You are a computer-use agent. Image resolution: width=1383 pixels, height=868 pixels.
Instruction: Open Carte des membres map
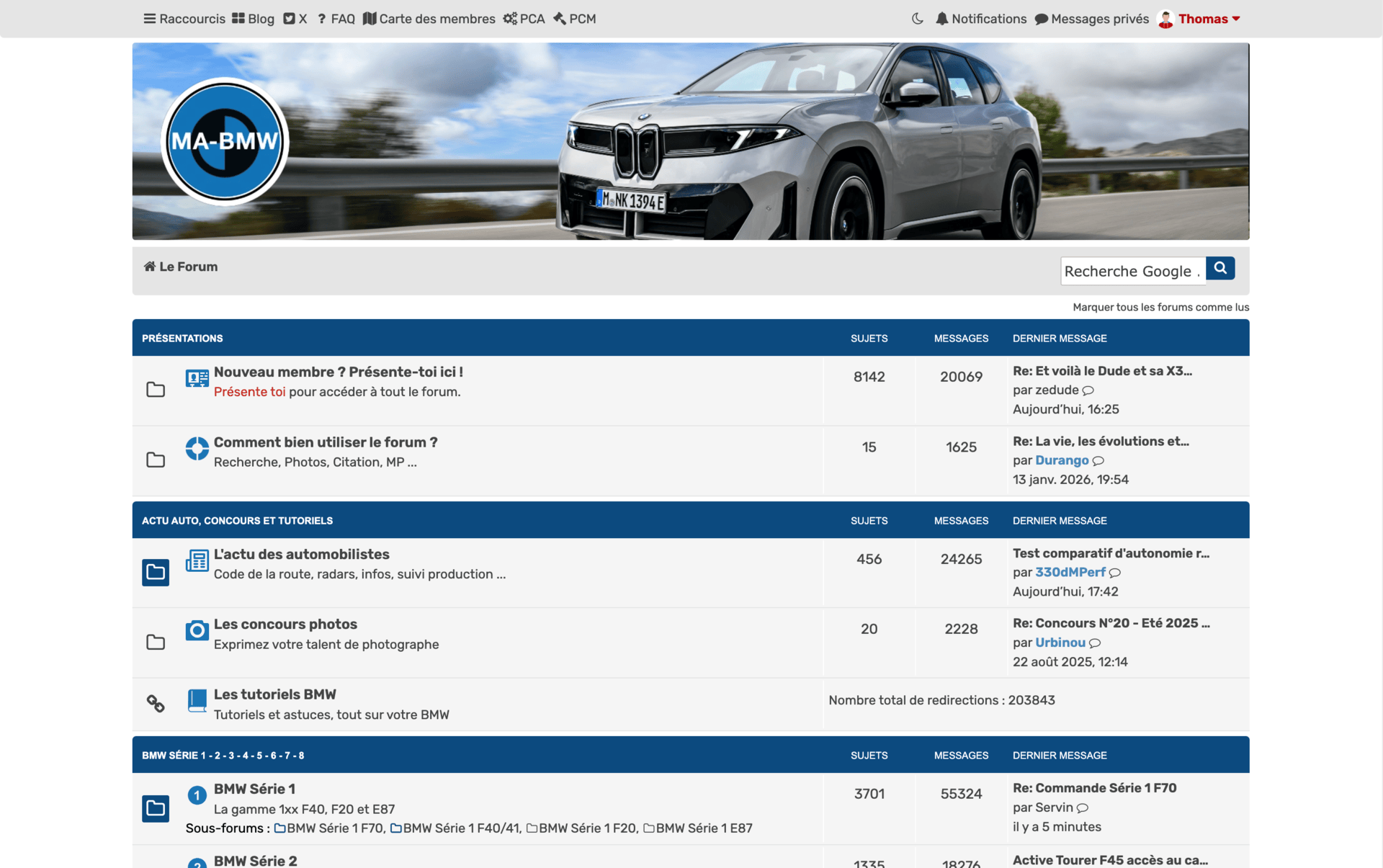pos(429,19)
